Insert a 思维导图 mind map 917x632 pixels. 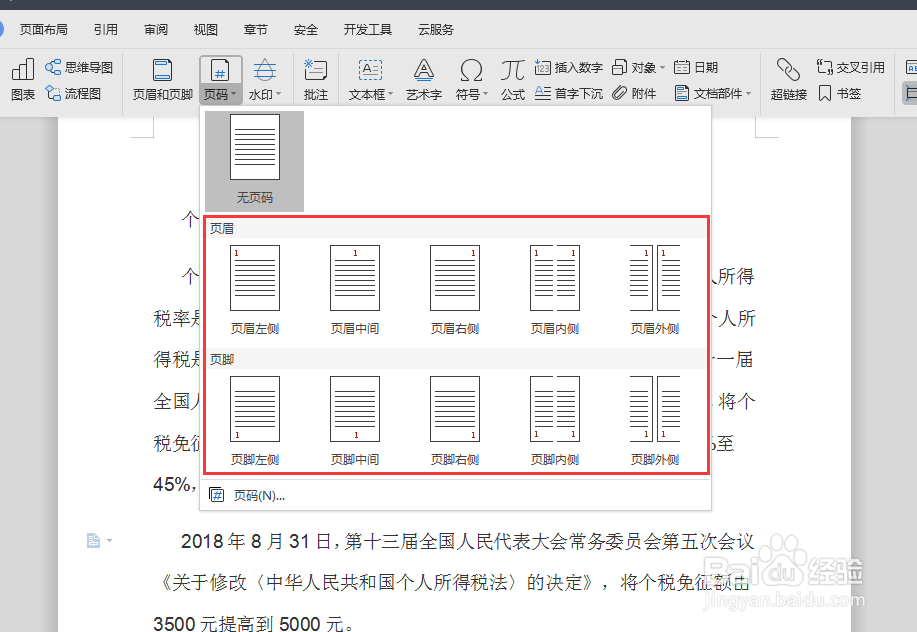click(x=79, y=67)
